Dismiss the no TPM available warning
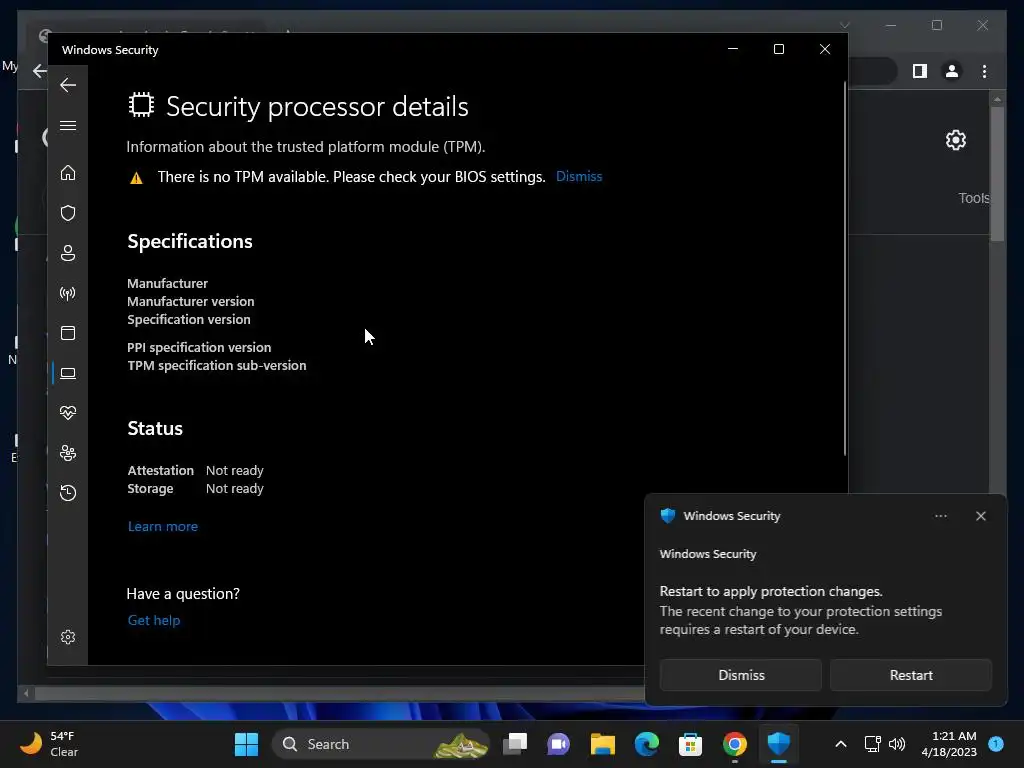1024x768 pixels. tap(579, 176)
